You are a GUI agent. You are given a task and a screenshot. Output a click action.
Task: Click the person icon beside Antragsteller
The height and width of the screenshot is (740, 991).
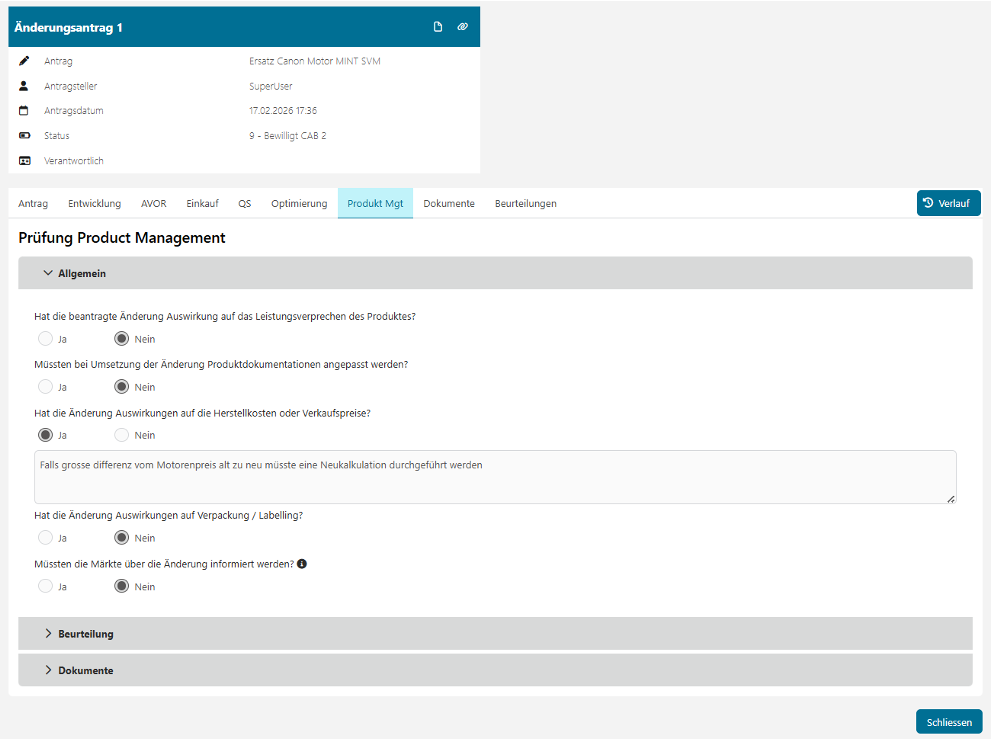pyautogui.click(x=24, y=85)
